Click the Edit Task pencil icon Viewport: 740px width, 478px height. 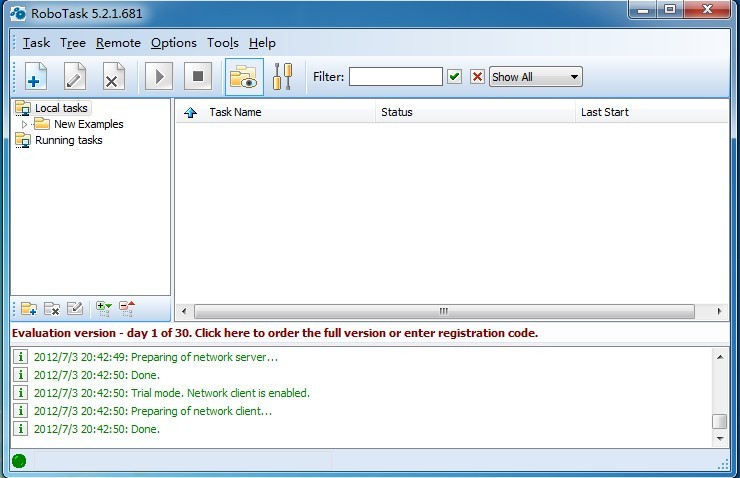(x=75, y=77)
